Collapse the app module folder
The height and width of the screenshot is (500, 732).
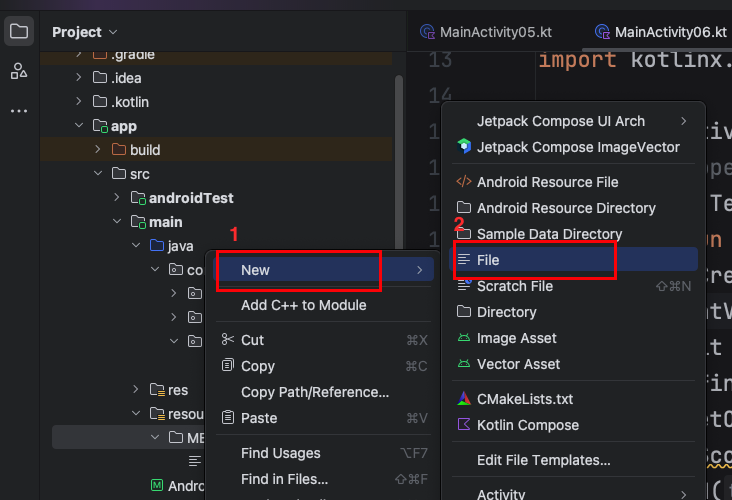[x=79, y=126]
